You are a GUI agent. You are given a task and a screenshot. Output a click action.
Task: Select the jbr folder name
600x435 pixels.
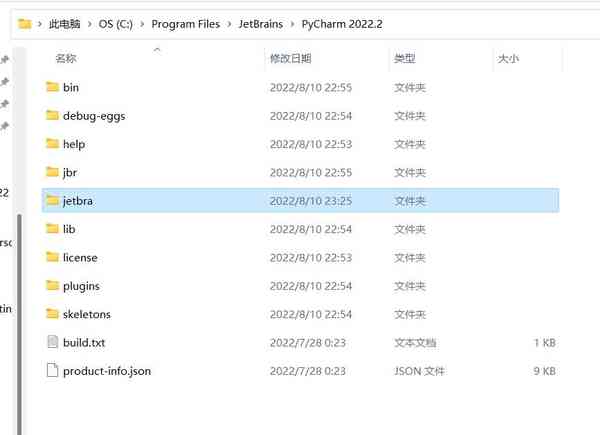point(70,173)
